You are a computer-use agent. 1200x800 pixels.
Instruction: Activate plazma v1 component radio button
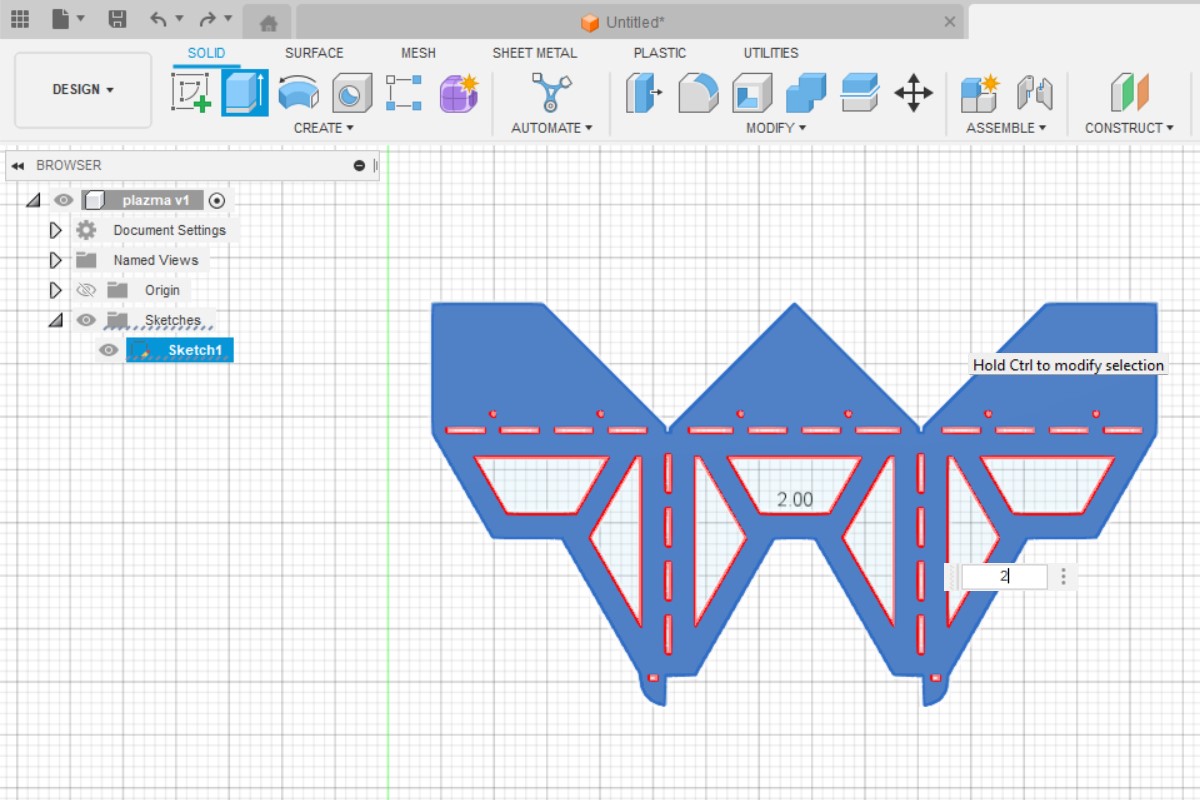tap(217, 201)
